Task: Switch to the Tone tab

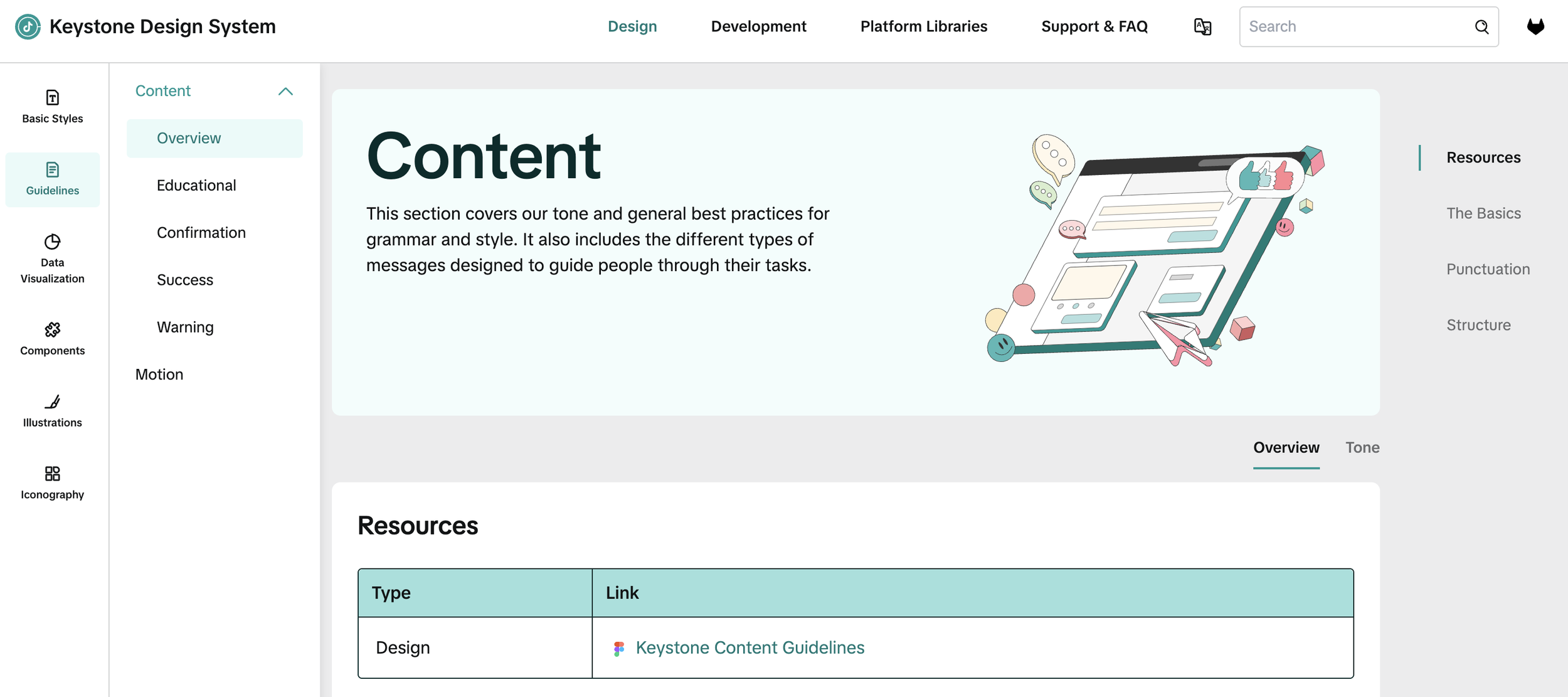Action: [x=1362, y=447]
